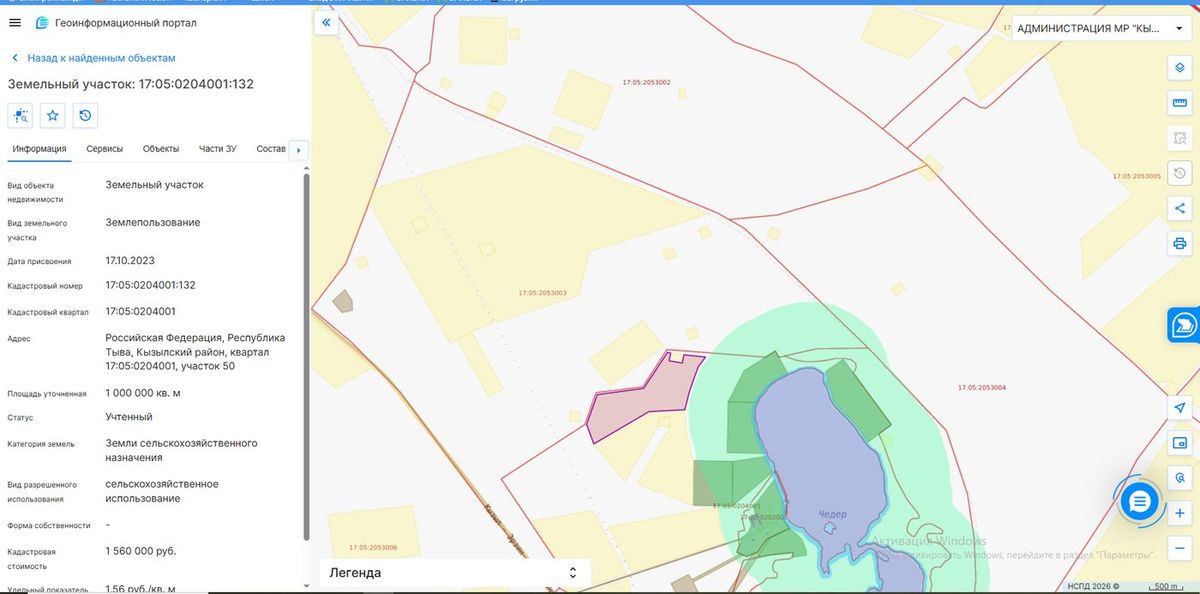Viewport: 1200px width, 594px height.
Task: Open the Состав tab
Action: (x=271, y=149)
